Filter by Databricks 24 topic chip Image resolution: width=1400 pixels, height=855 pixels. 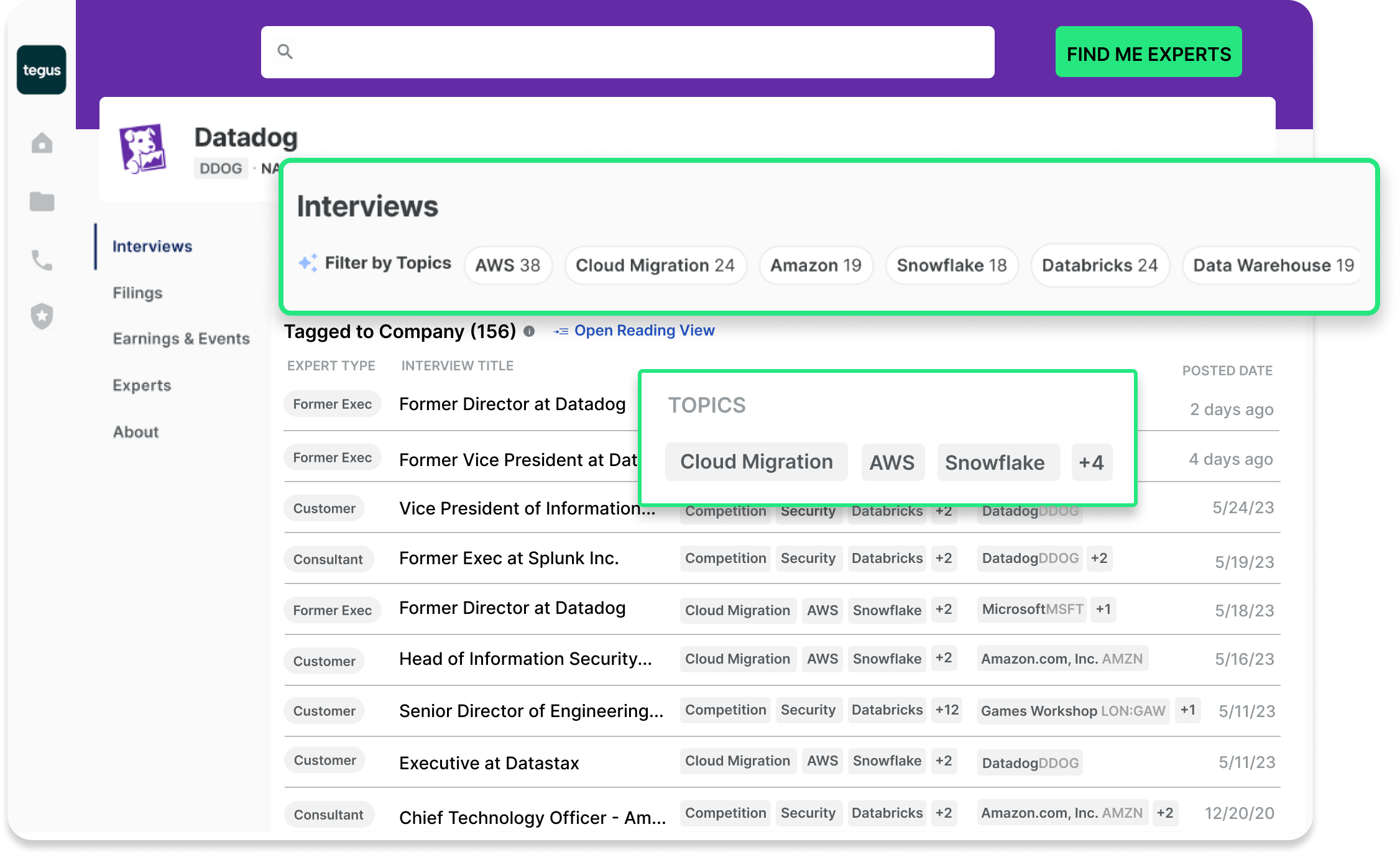click(1100, 265)
